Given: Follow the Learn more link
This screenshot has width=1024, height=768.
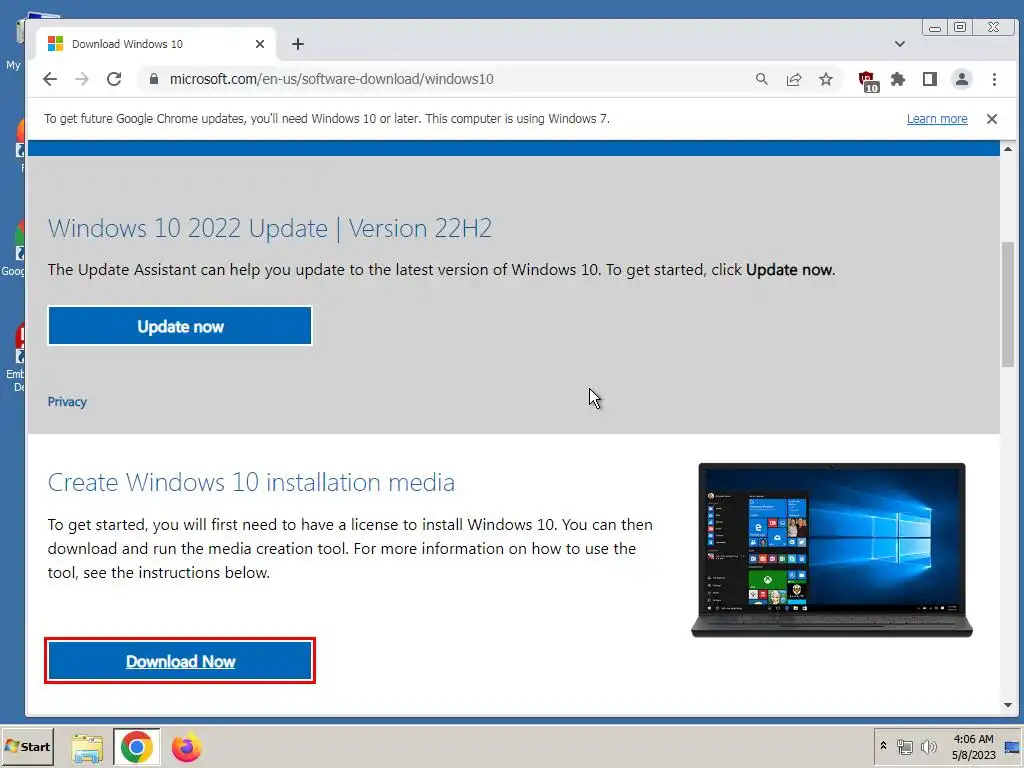Looking at the screenshot, I should pyautogui.click(x=937, y=119).
